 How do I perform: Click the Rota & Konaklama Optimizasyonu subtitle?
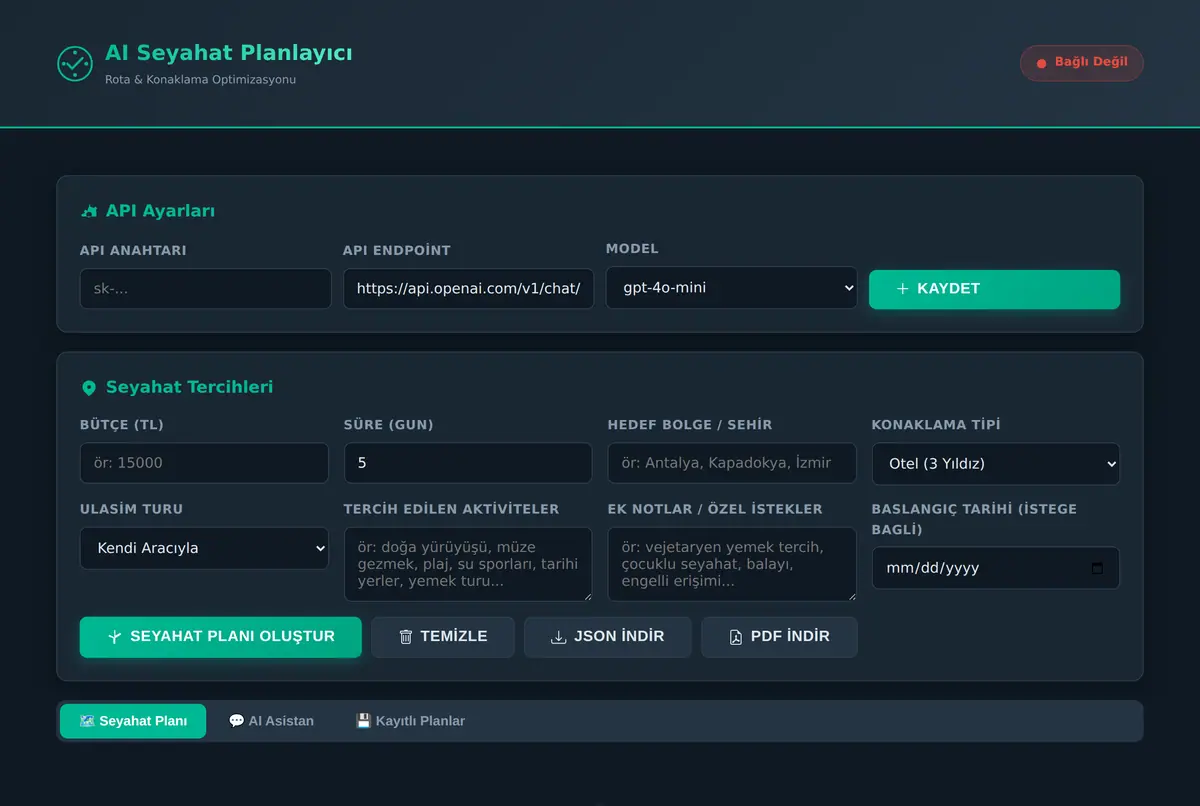point(200,79)
